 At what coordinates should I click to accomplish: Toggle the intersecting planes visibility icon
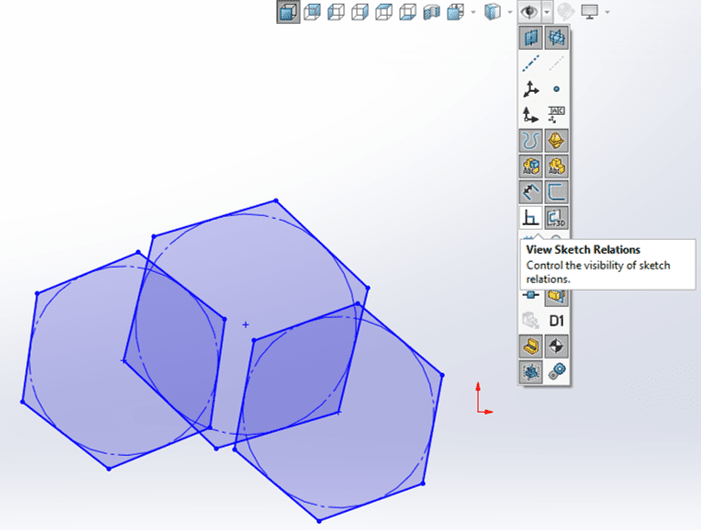coord(557,38)
